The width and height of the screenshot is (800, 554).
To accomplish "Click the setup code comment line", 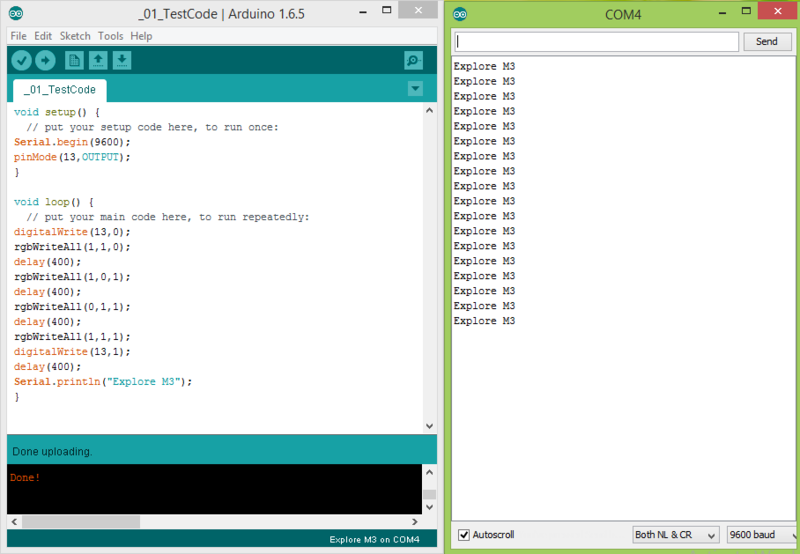I will (x=153, y=127).
